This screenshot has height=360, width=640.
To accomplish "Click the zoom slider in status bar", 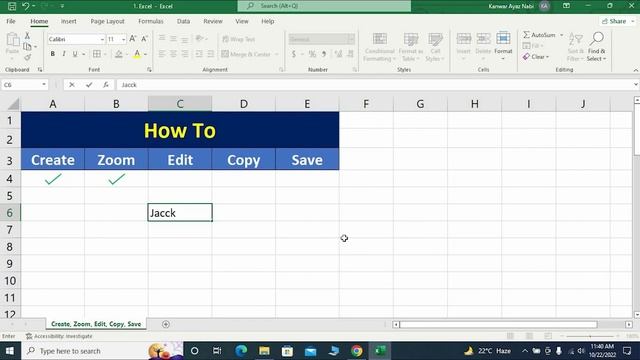I will (591, 336).
